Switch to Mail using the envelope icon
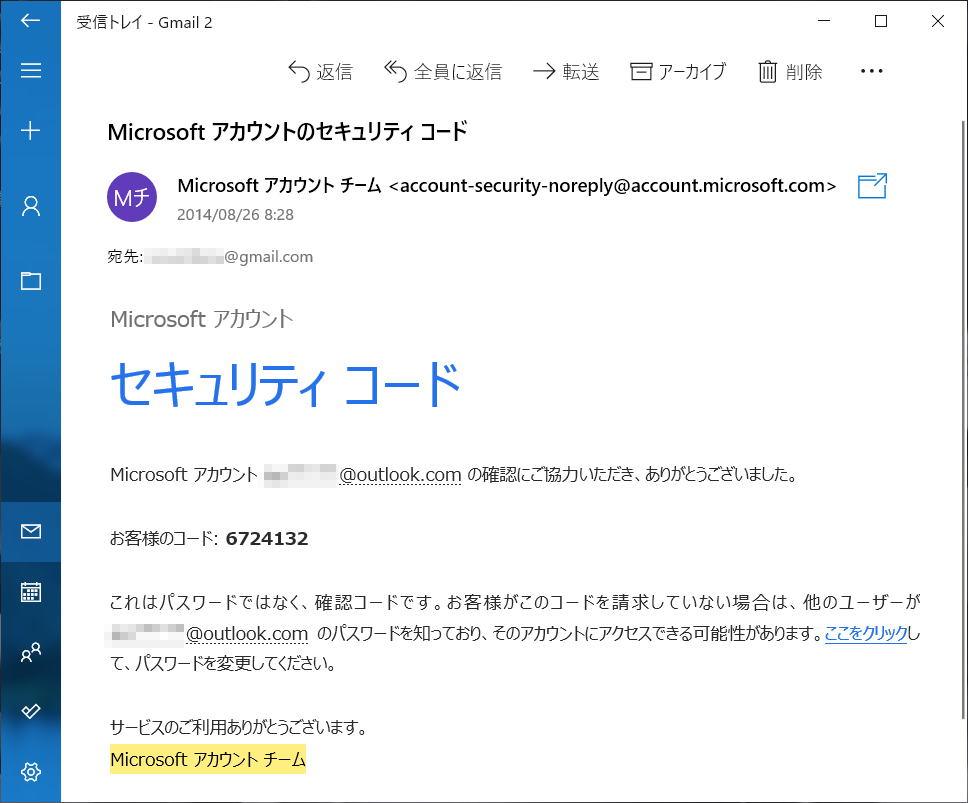 [x=30, y=531]
